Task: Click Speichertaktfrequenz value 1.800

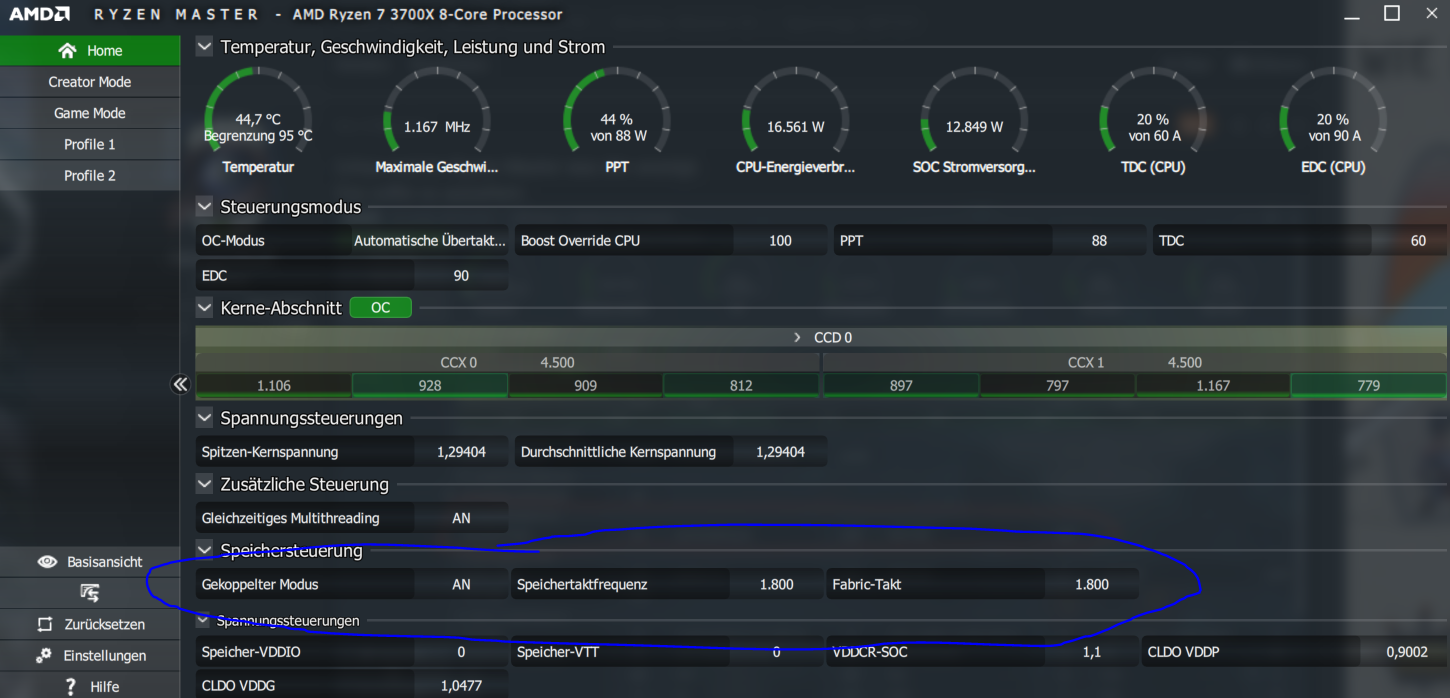Action: 777,584
